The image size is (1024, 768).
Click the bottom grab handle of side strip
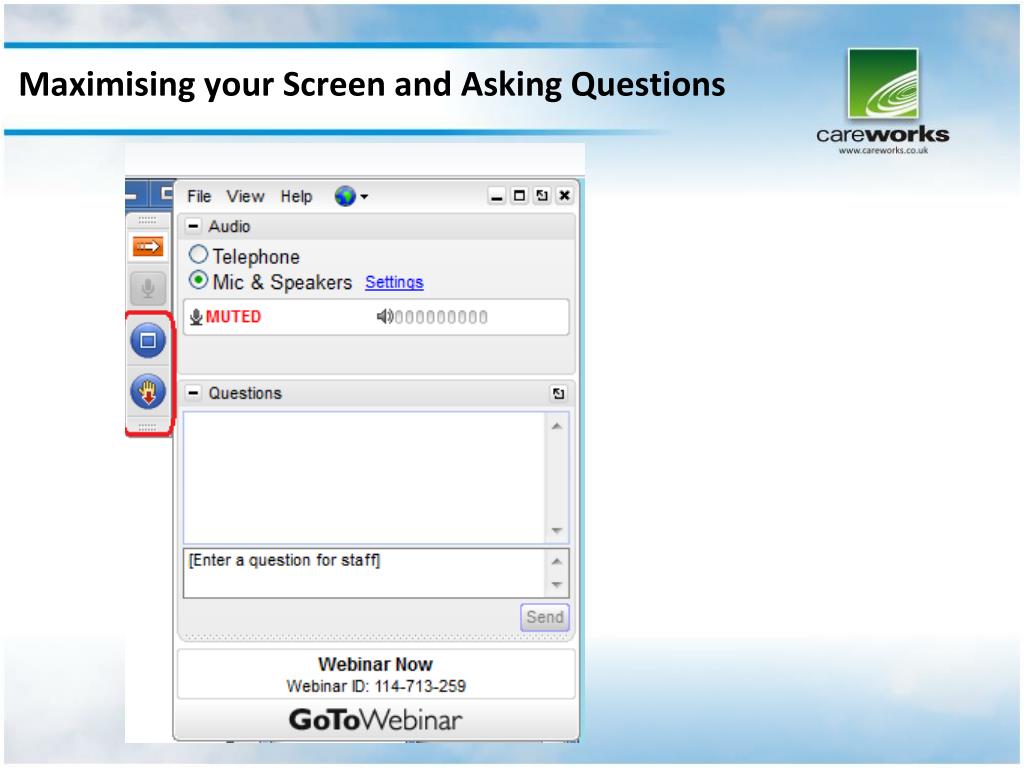point(148,426)
